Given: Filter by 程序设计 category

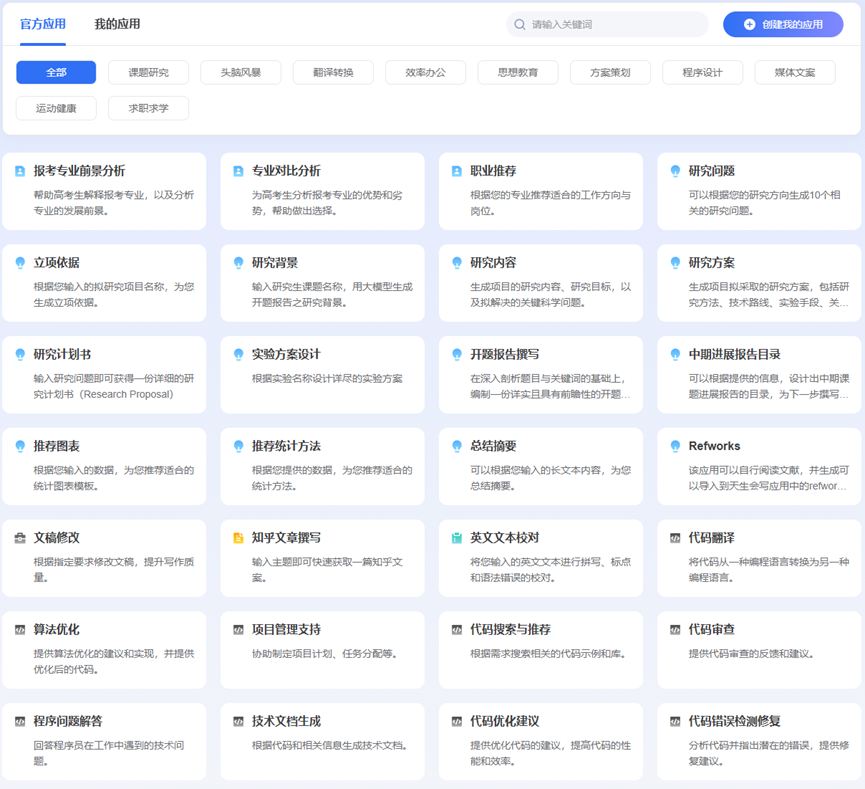Looking at the screenshot, I should point(702,72).
